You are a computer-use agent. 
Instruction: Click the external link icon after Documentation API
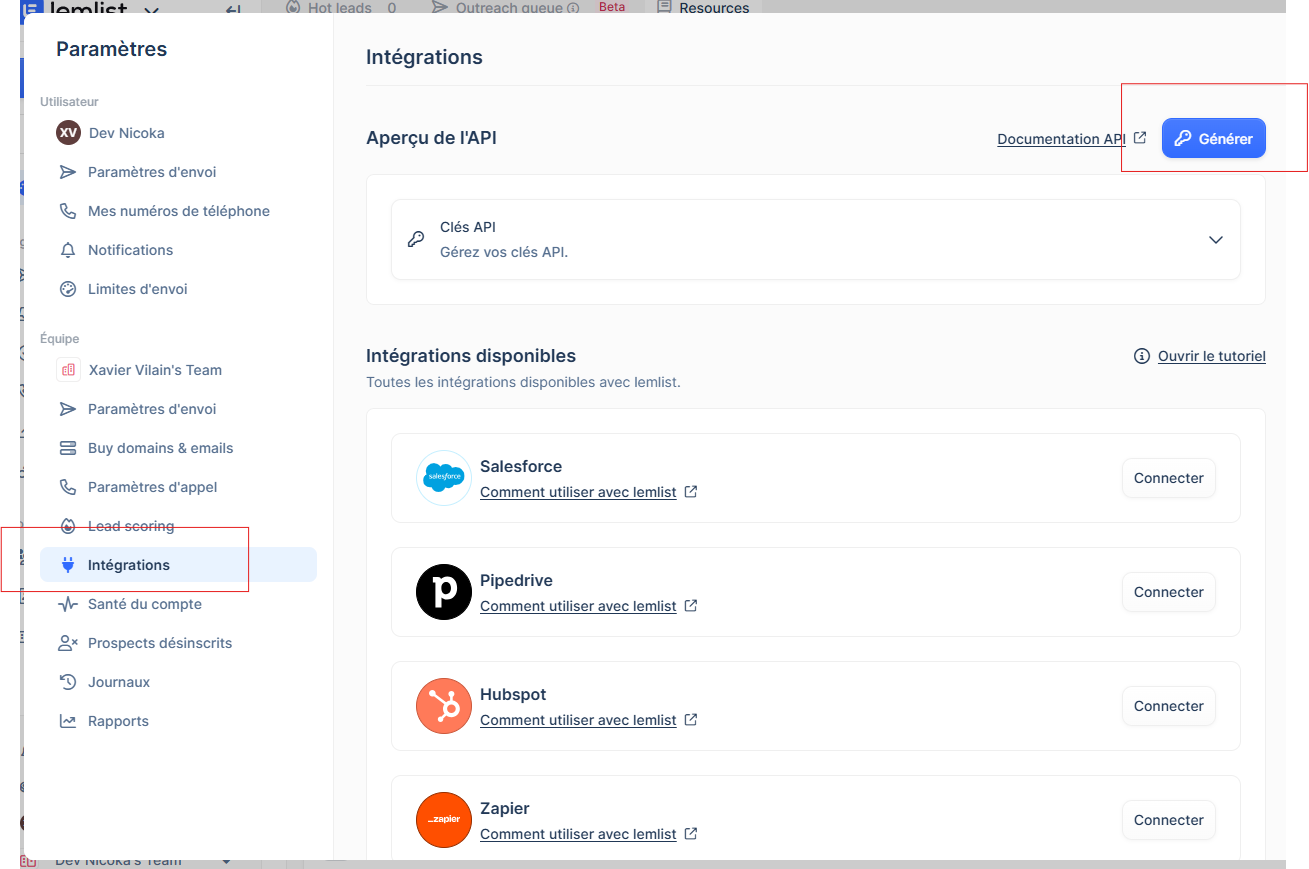[x=1140, y=138]
